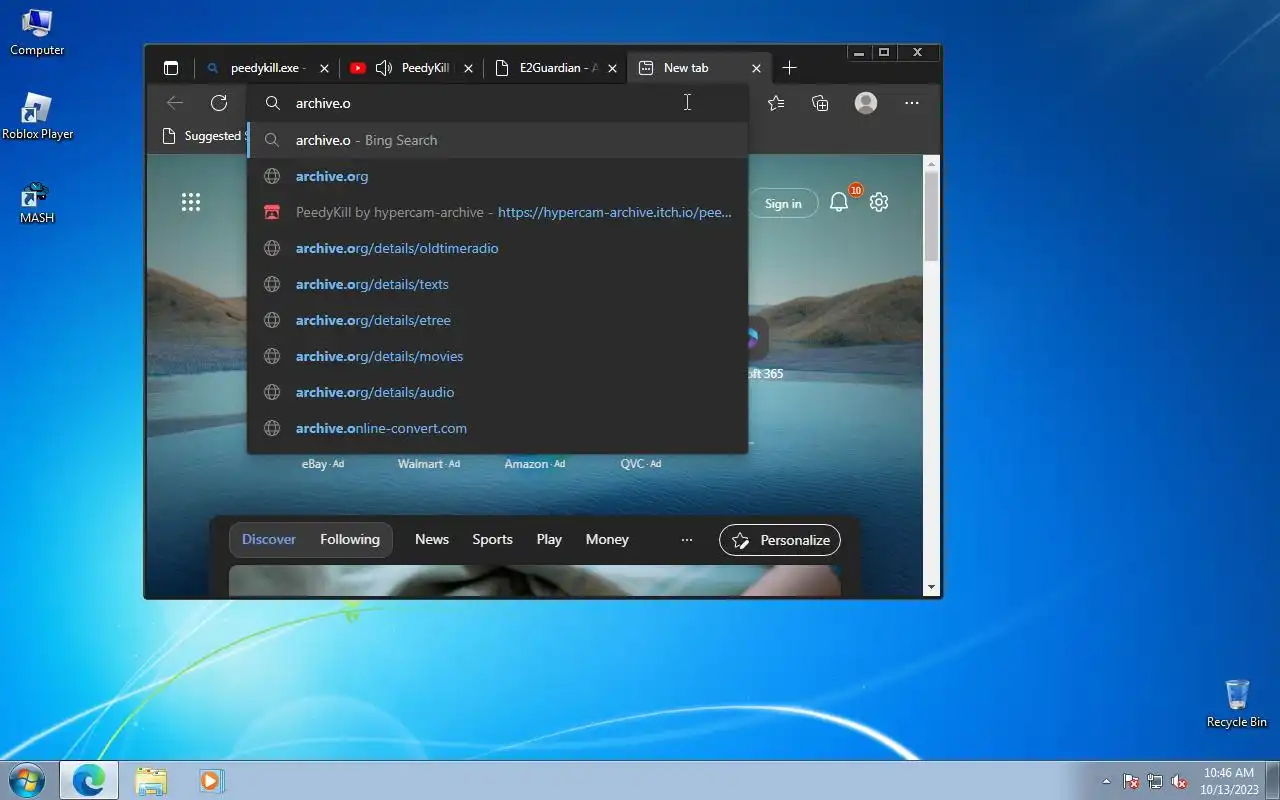Image resolution: width=1280 pixels, height=800 pixels.
Task: Click the Suggested Sites bookmark
Action: coord(203,136)
